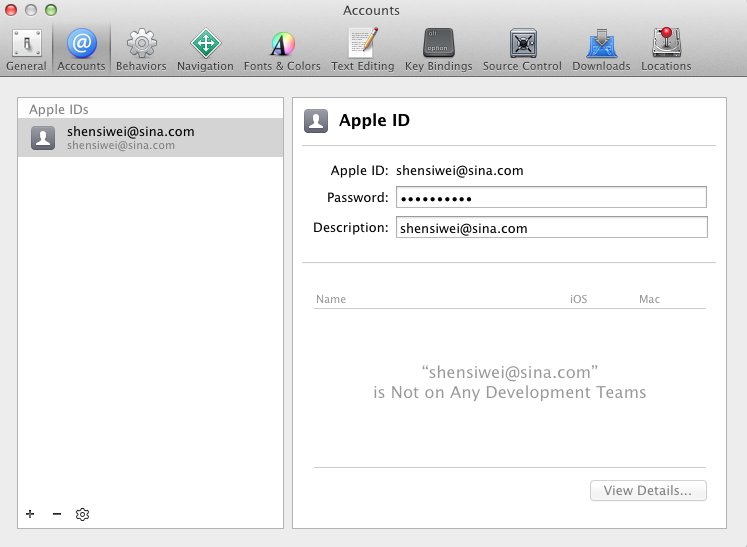
Task: Remove selected account with minus button
Action: pos(57,514)
